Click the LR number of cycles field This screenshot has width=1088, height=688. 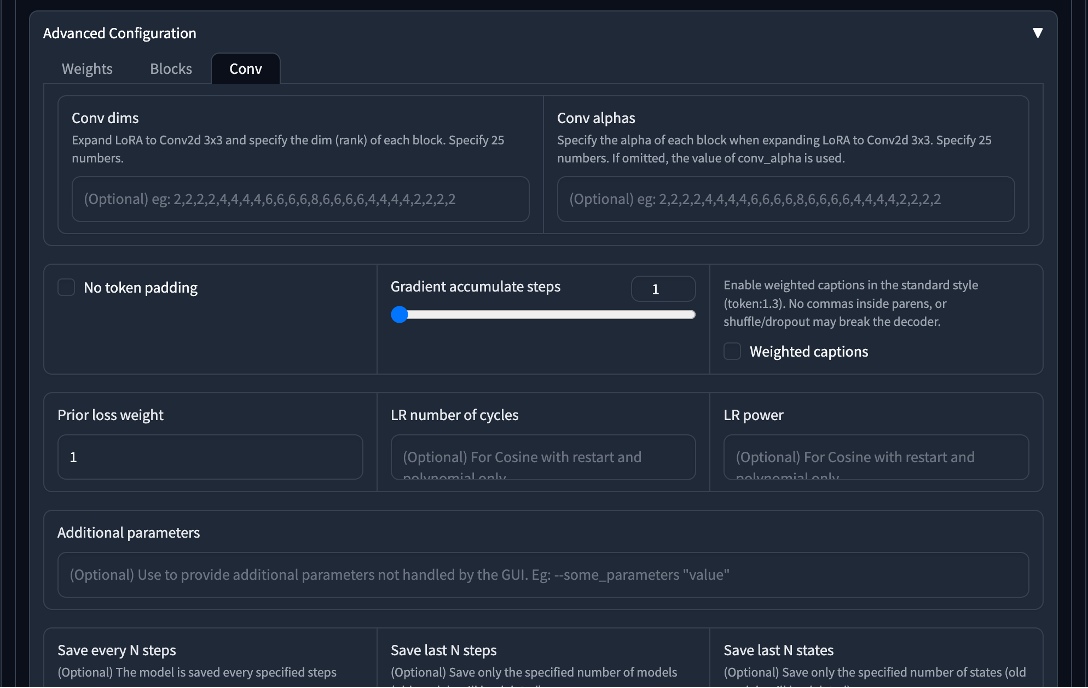[x=543, y=457]
